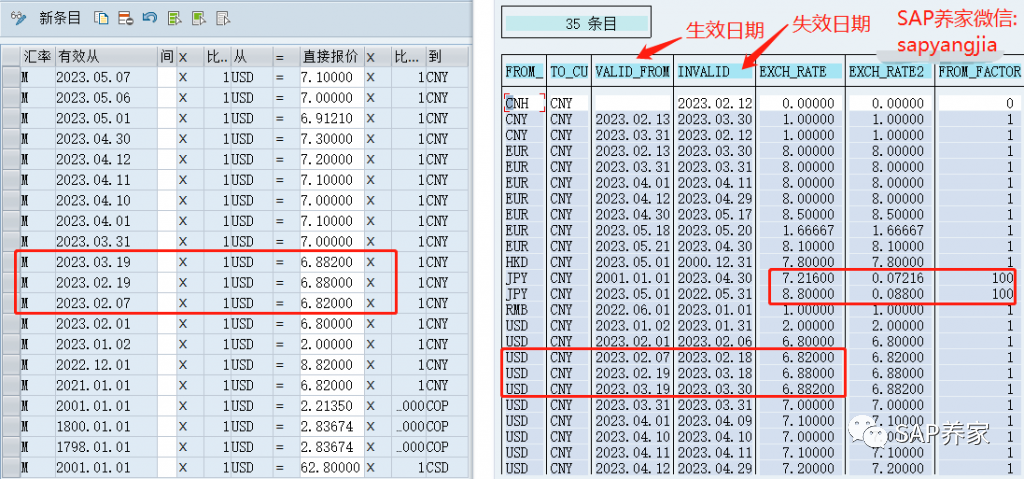Select row selector for 2023.03.19 row
Screen dimensions: 1024x479
click(10, 262)
